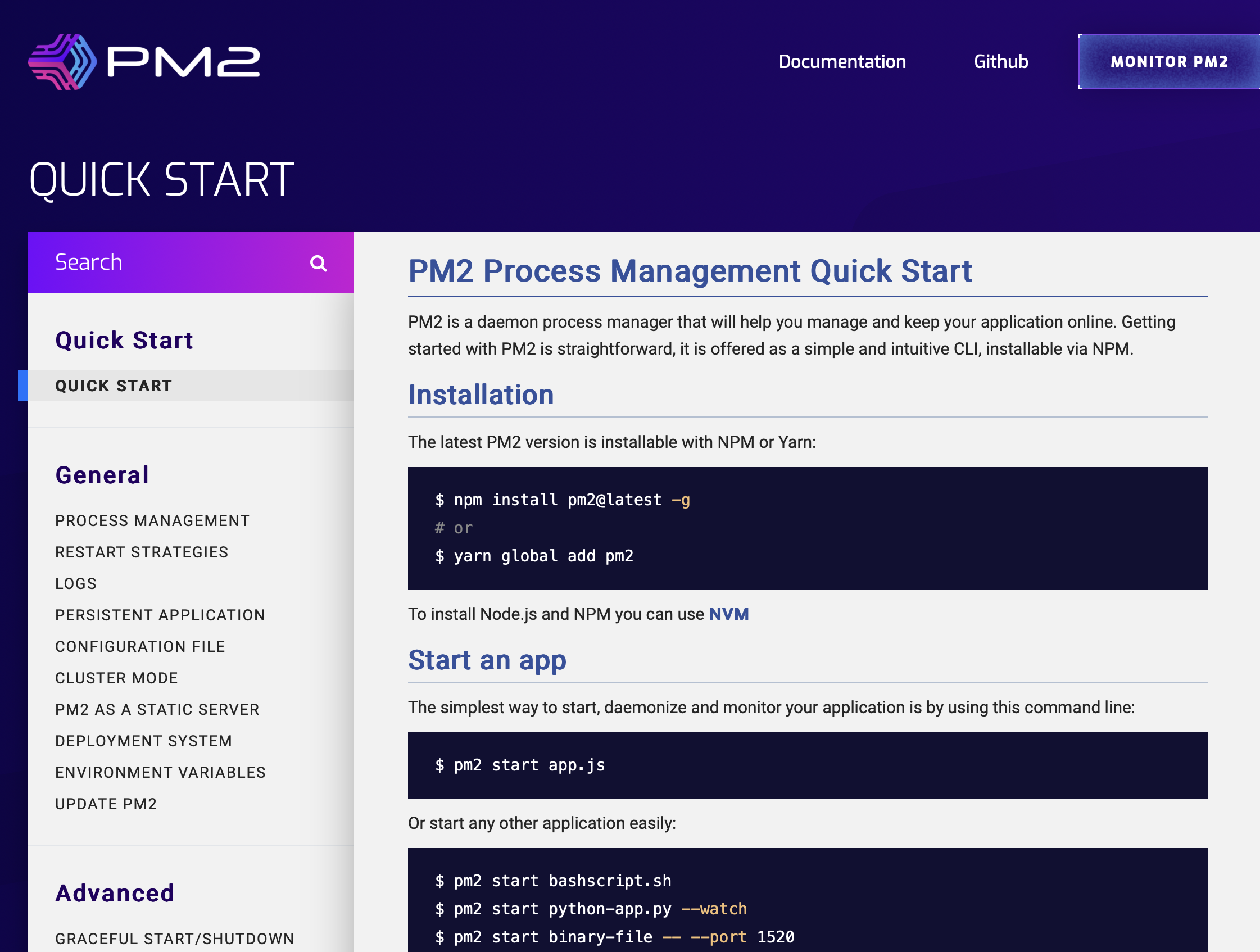Open DEPLOYMENT SYSTEM sidebar link
1260x952 pixels.
143,741
